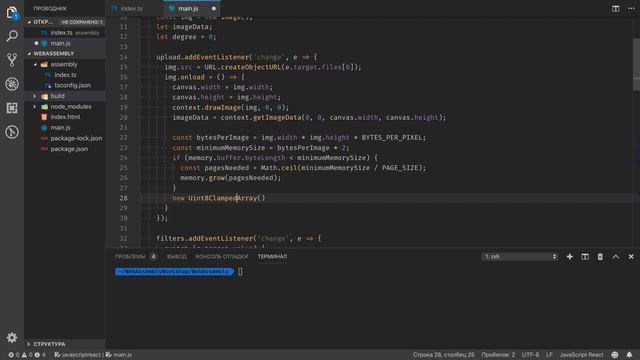
Task: Click line number 28 in the gutter
Action: 123,198
